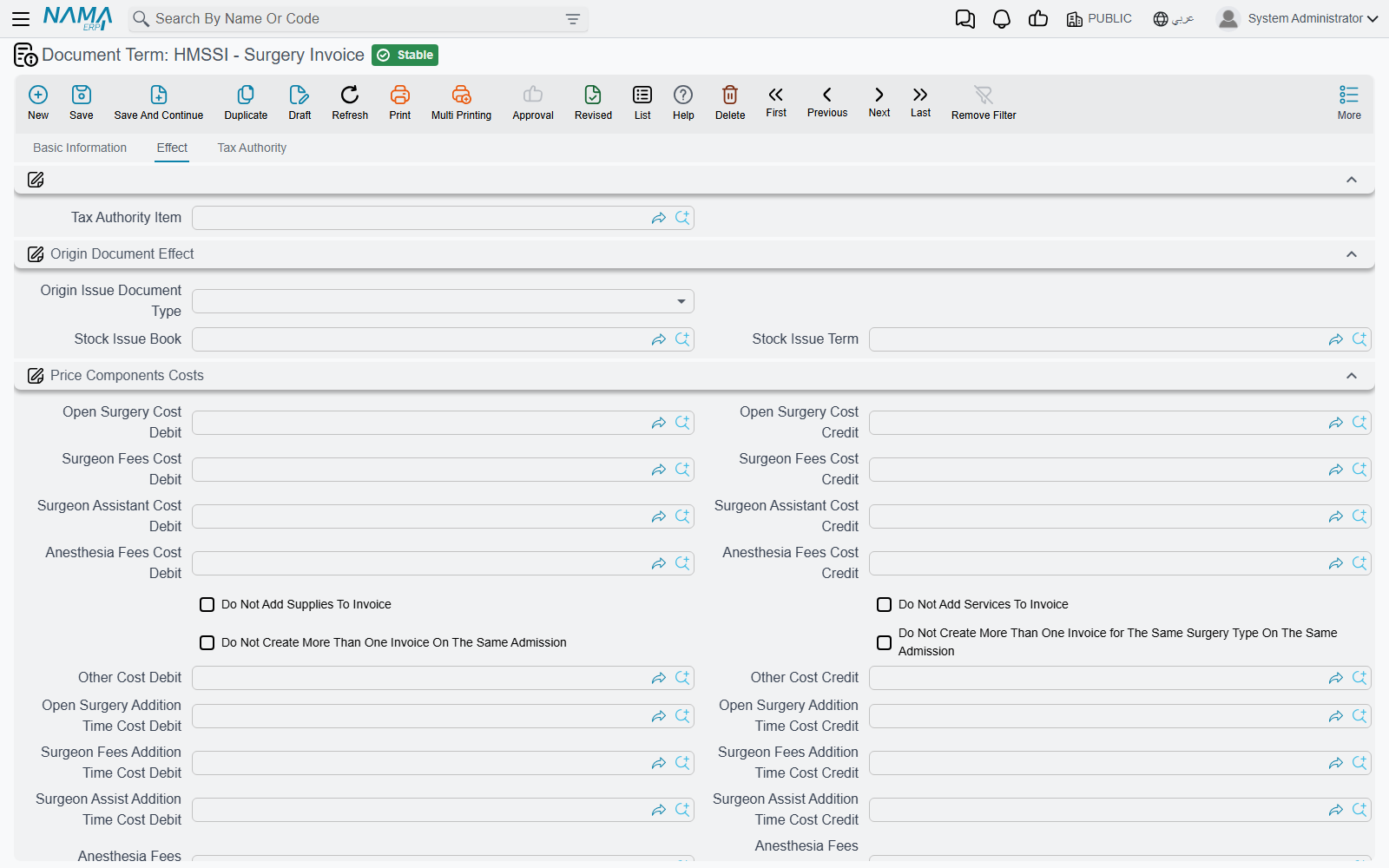The image size is (1389, 868).
Task: Open the search filter options icon
Action: (573, 19)
